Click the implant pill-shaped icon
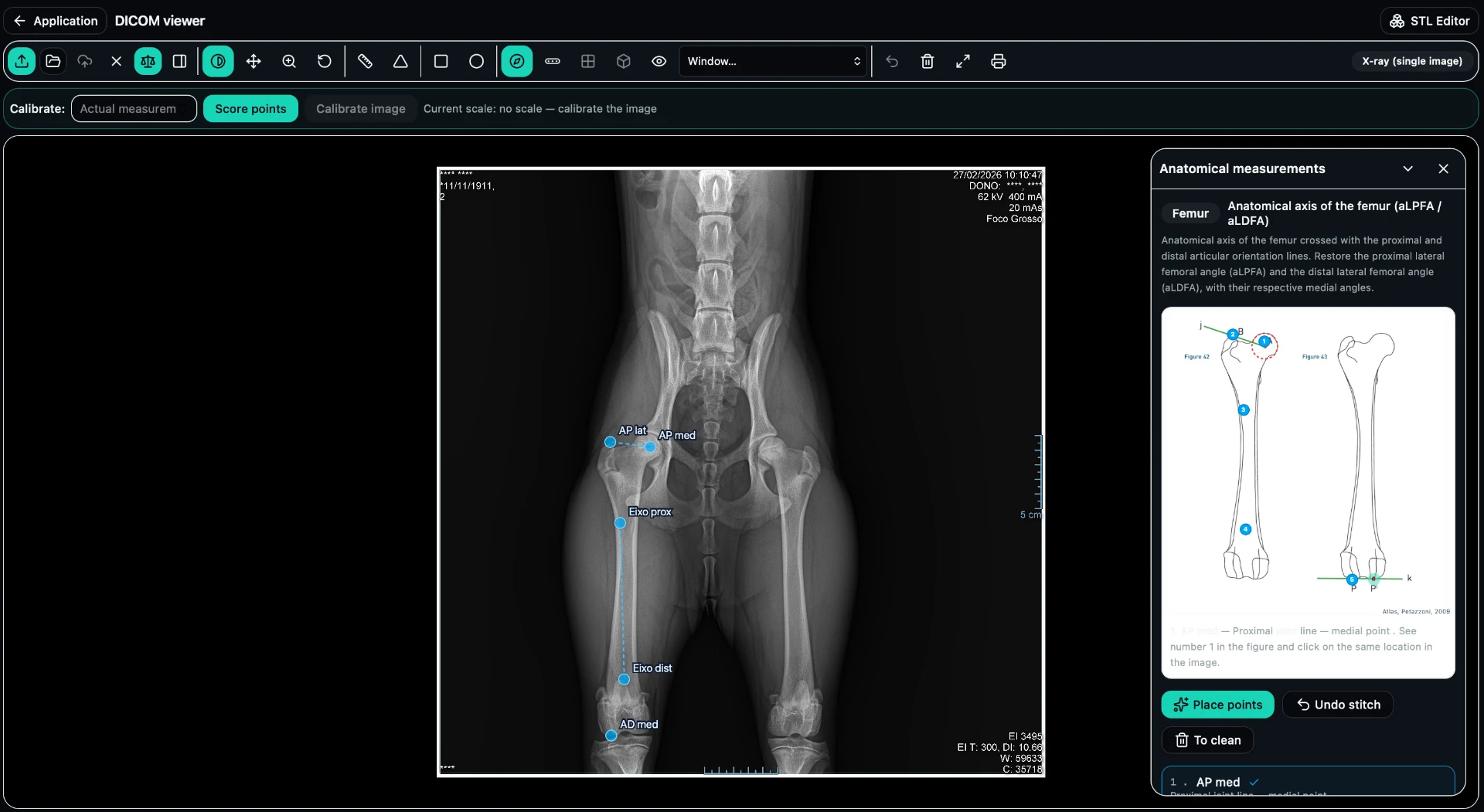This screenshot has width=1484, height=812. tap(553, 61)
